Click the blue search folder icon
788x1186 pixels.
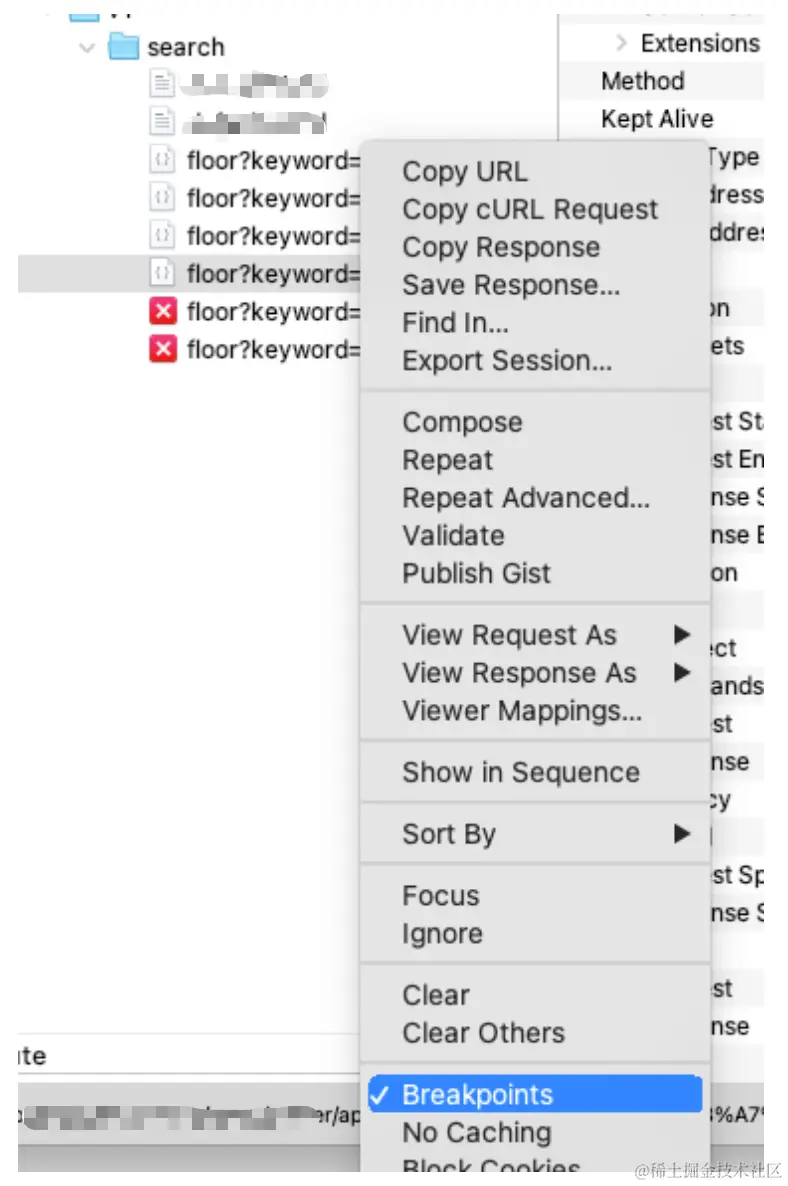point(122,46)
